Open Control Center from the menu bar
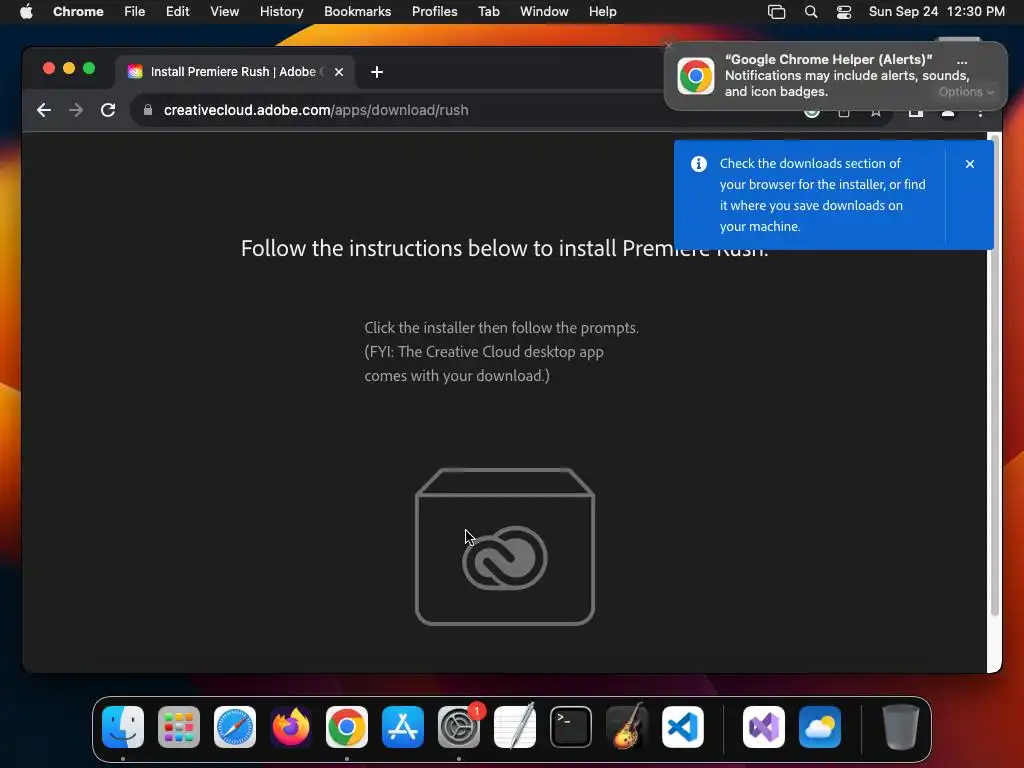Viewport: 1024px width, 768px height. 844,12
